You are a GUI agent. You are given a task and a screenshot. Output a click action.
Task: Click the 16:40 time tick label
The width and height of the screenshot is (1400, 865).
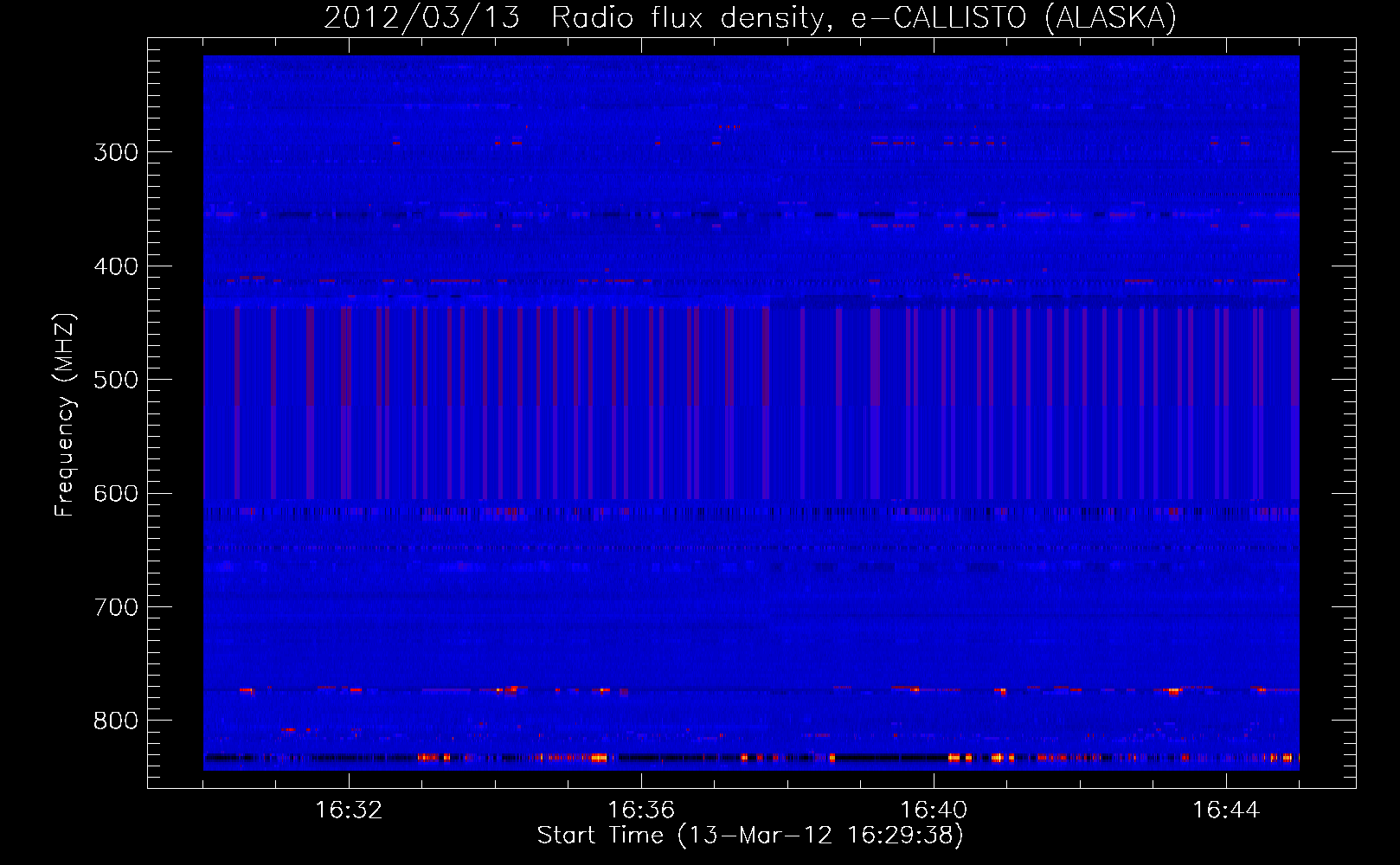[x=934, y=811]
